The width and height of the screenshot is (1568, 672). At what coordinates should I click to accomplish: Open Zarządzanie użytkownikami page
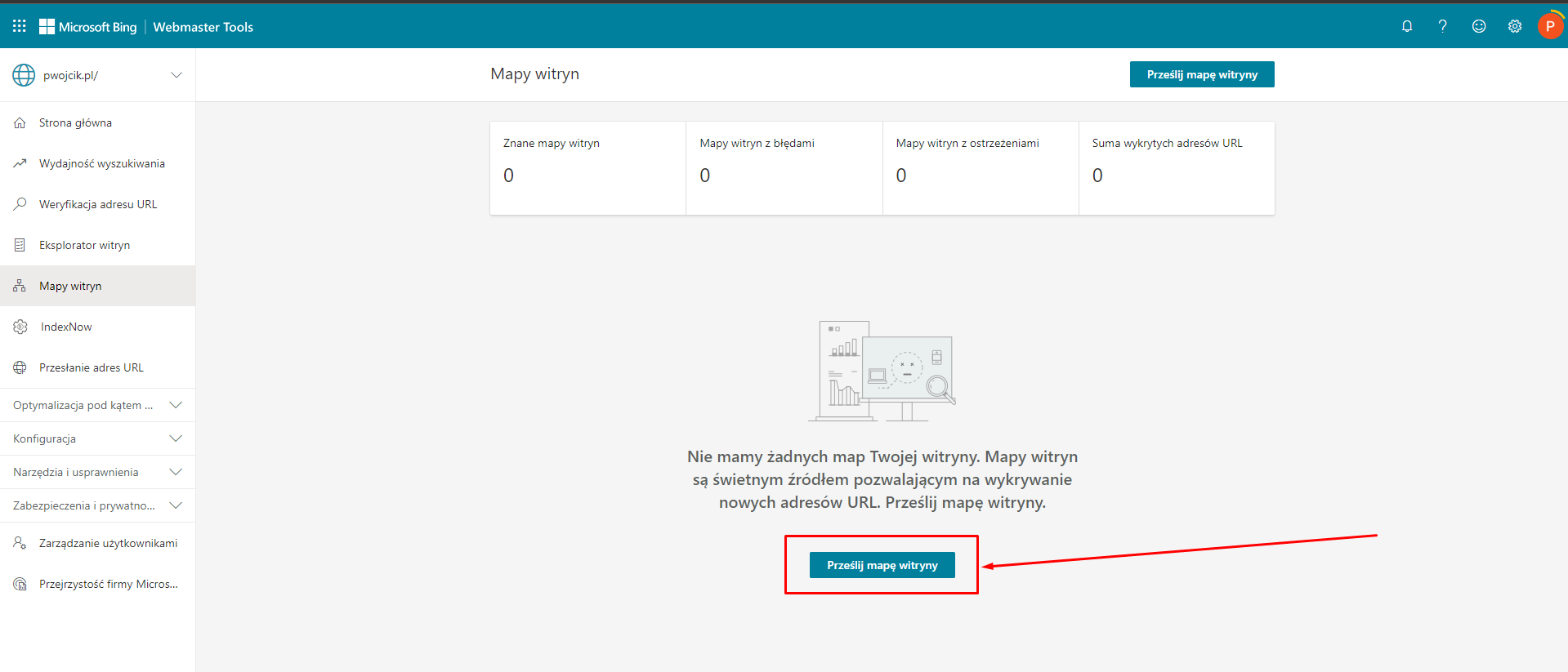[108, 543]
